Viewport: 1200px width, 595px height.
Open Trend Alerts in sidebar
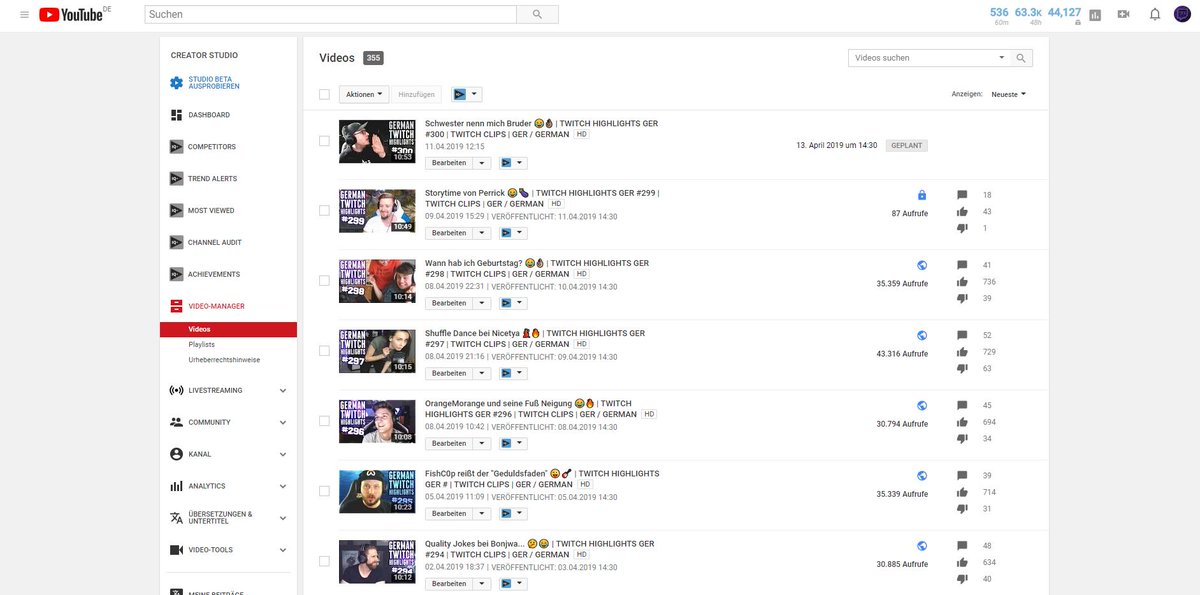212,179
